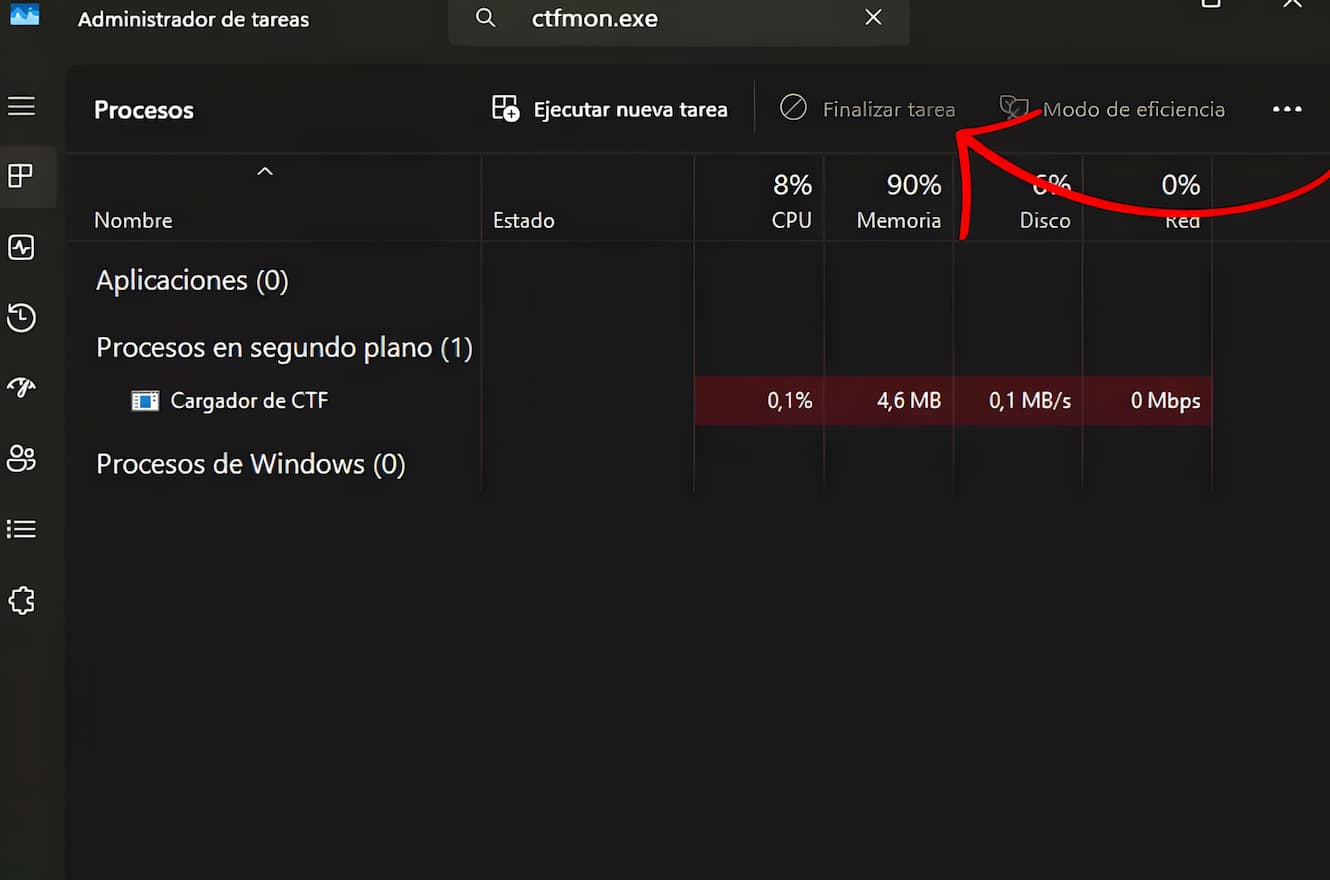Image resolution: width=1330 pixels, height=880 pixels.
Task: Clear the ctfmon.exe search text
Action: [873, 18]
